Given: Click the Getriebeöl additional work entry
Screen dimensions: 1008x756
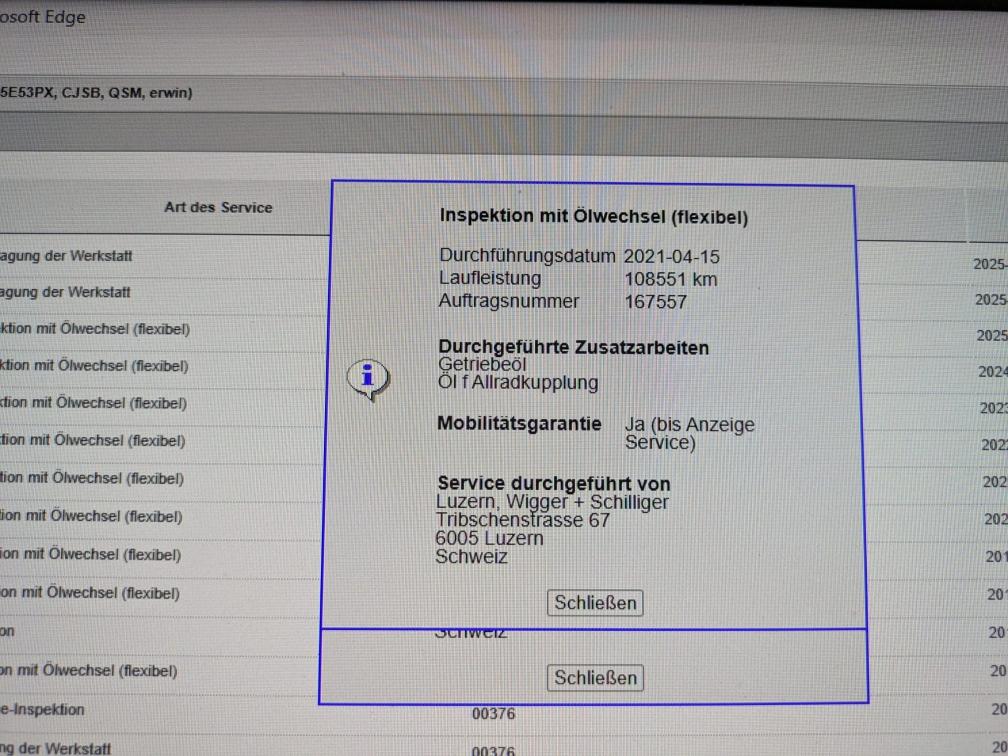Looking at the screenshot, I should pyautogui.click(x=482, y=365).
